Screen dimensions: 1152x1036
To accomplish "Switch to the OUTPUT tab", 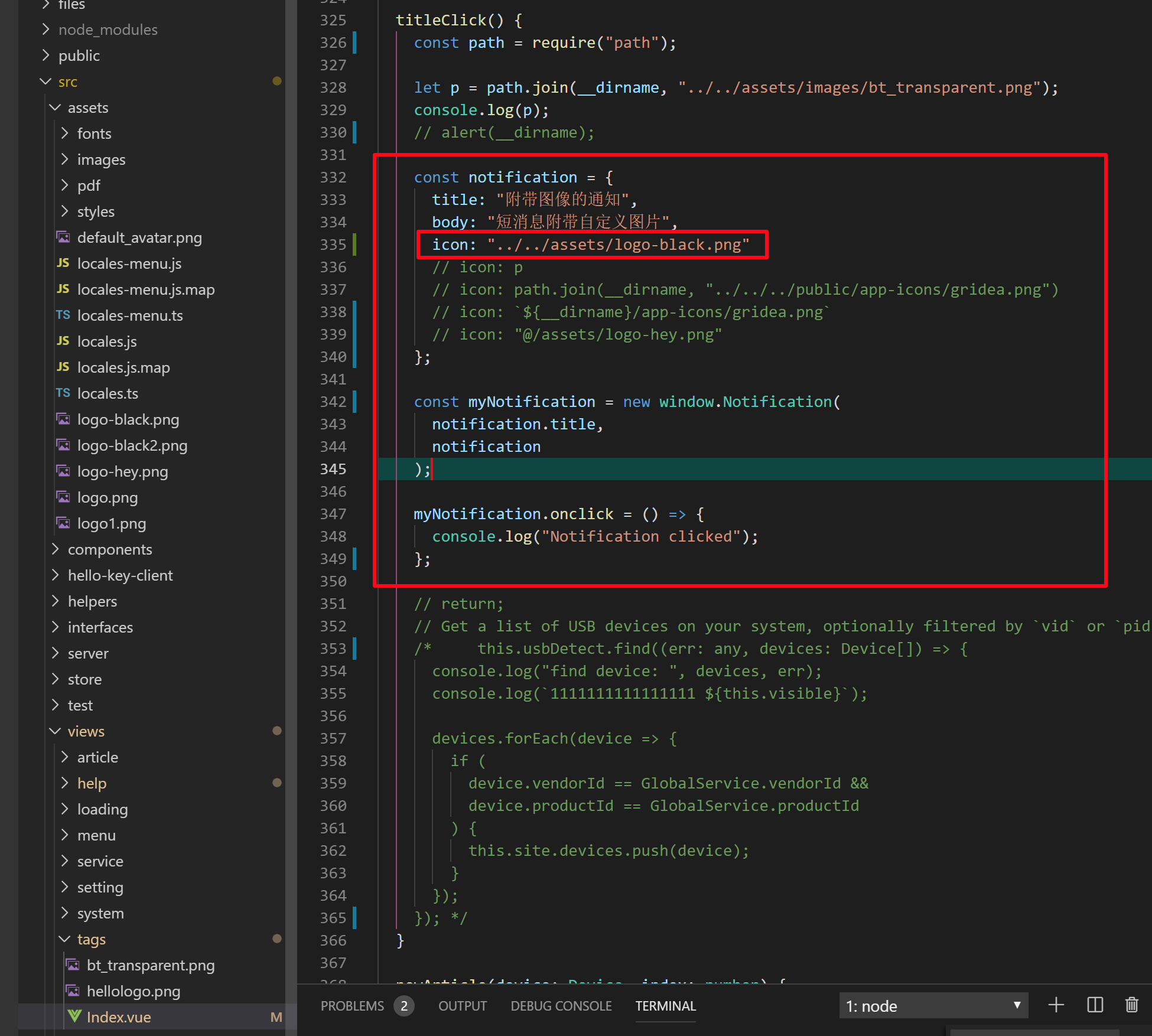I will [x=463, y=1006].
